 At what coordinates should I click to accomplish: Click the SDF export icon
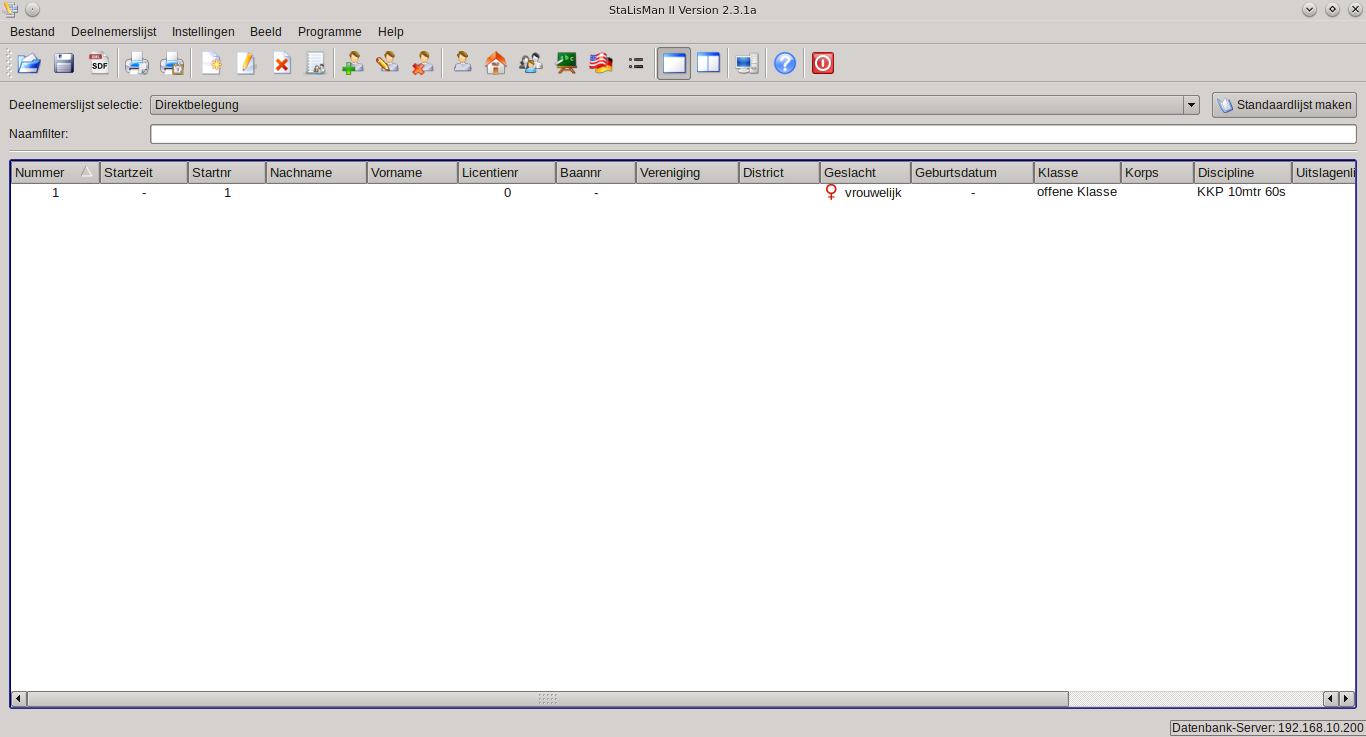99,64
